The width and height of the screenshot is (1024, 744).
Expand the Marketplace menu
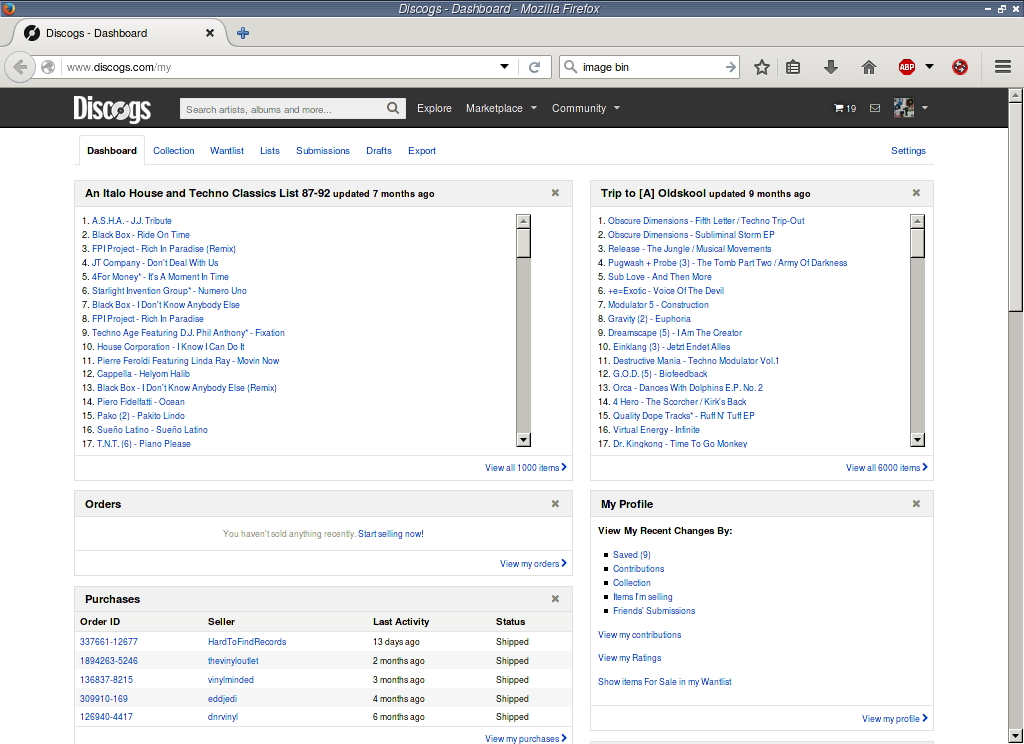(x=501, y=108)
